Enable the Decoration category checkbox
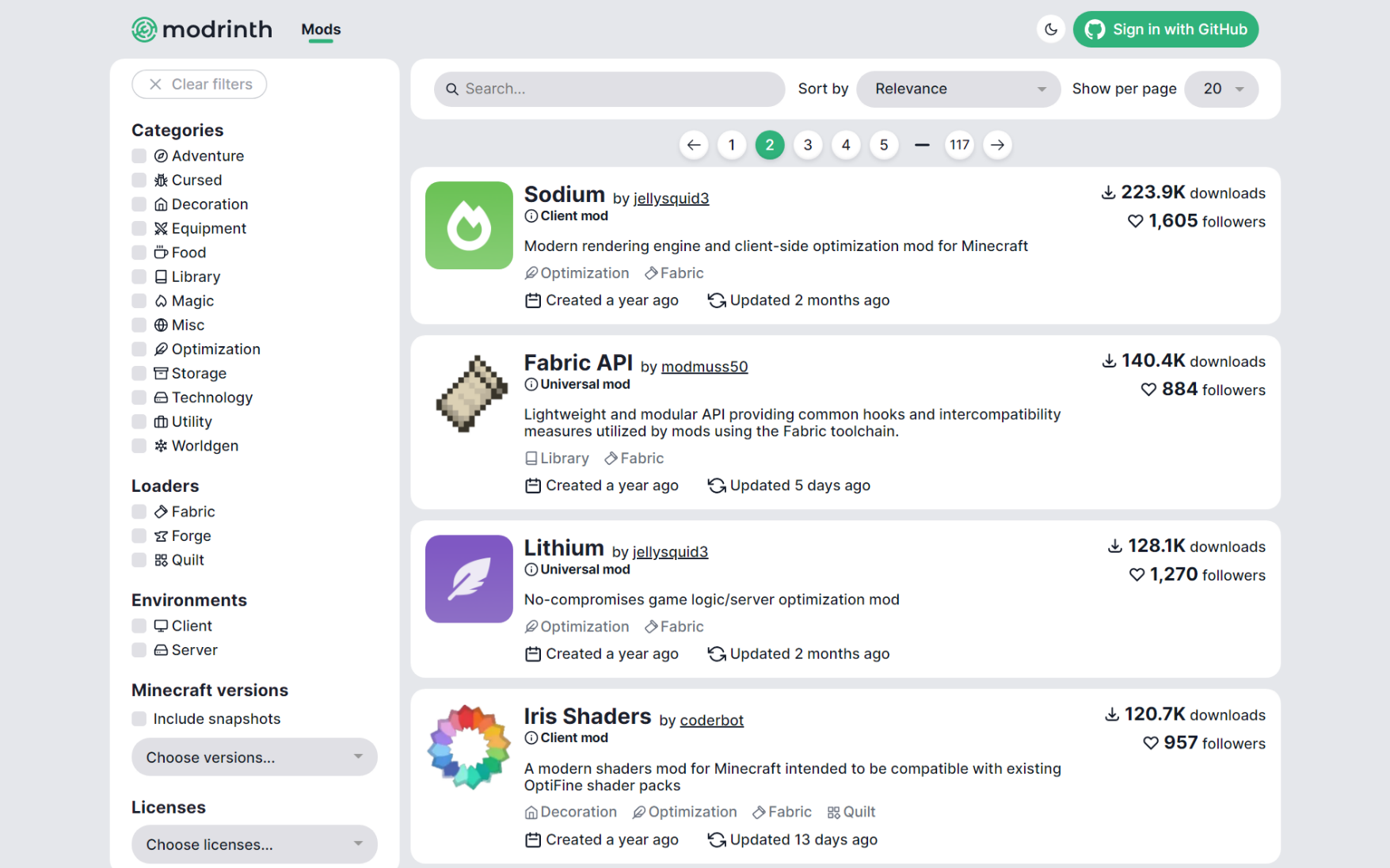Screen dimensions: 1390x868 coord(139,204)
